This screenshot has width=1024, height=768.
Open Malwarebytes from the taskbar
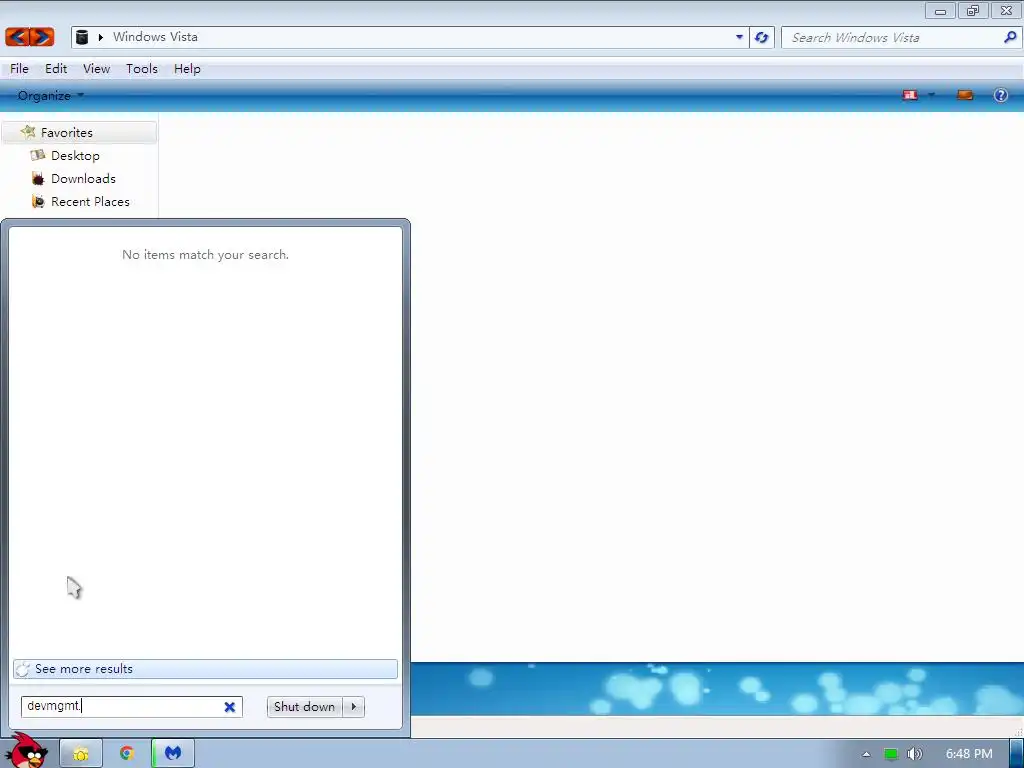(172, 754)
